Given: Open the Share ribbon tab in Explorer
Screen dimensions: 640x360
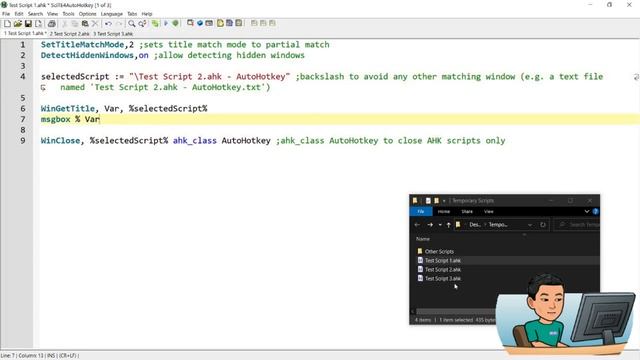Looking at the screenshot, I should pos(467,211).
